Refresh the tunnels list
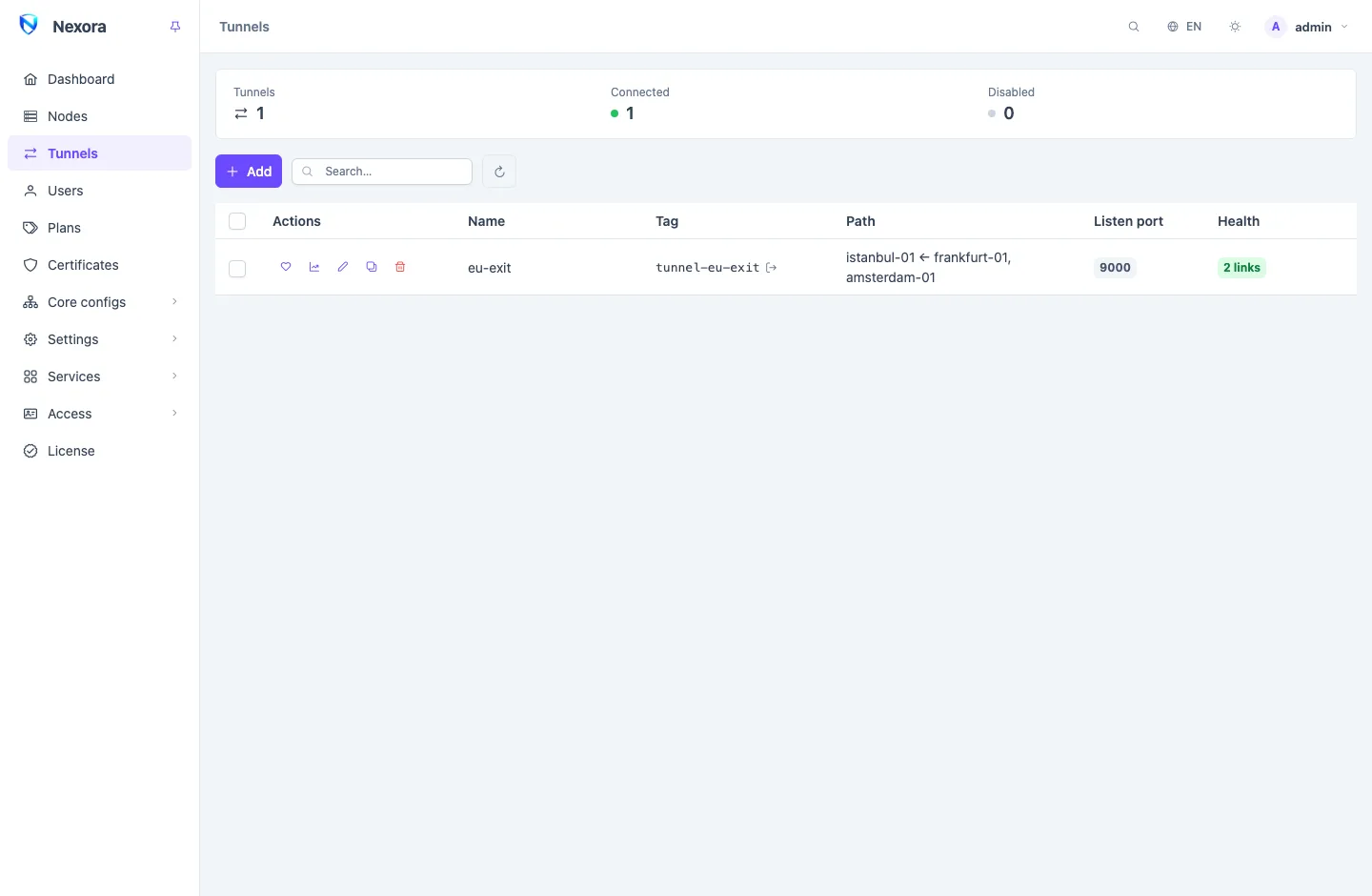This screenshot has height=896, width=1372. click(x=499, y=172)
